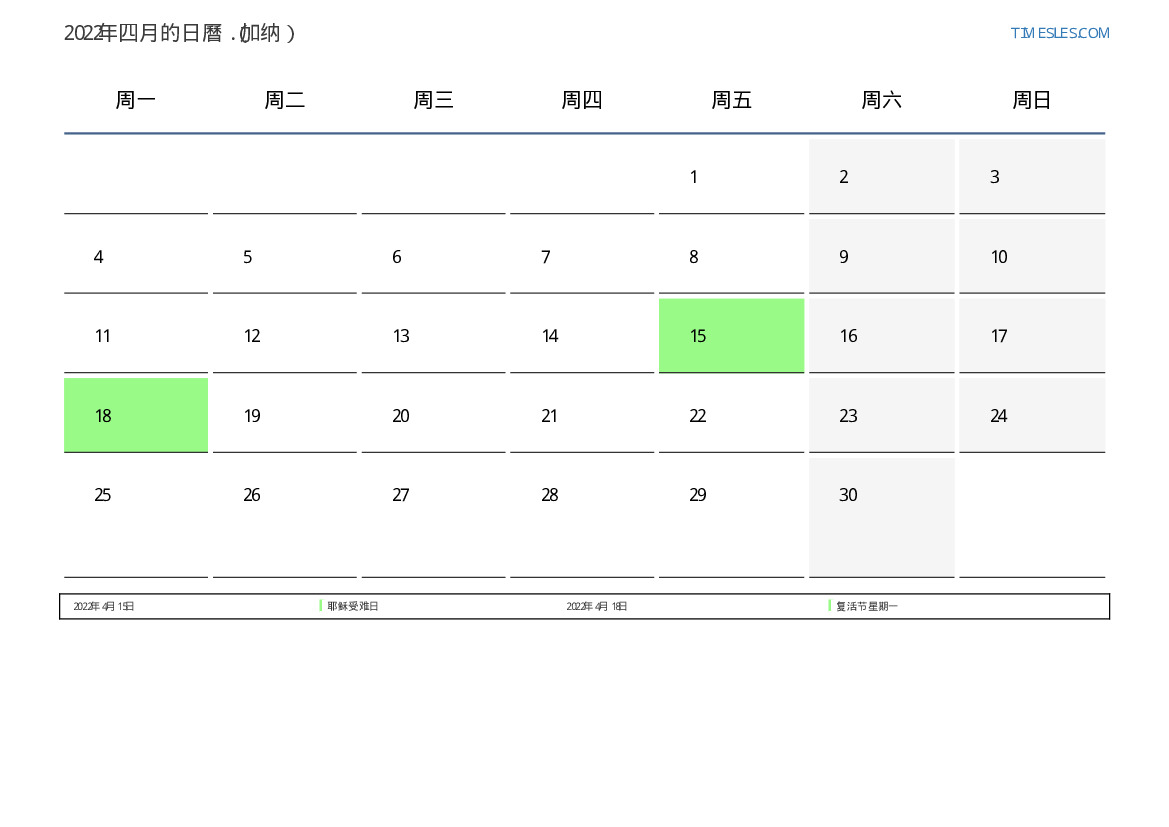Image resolution: width=1169 pixels, height=827 pixels.
Task: Select date 12 in the calendar
Action: [x=285, y=336]
